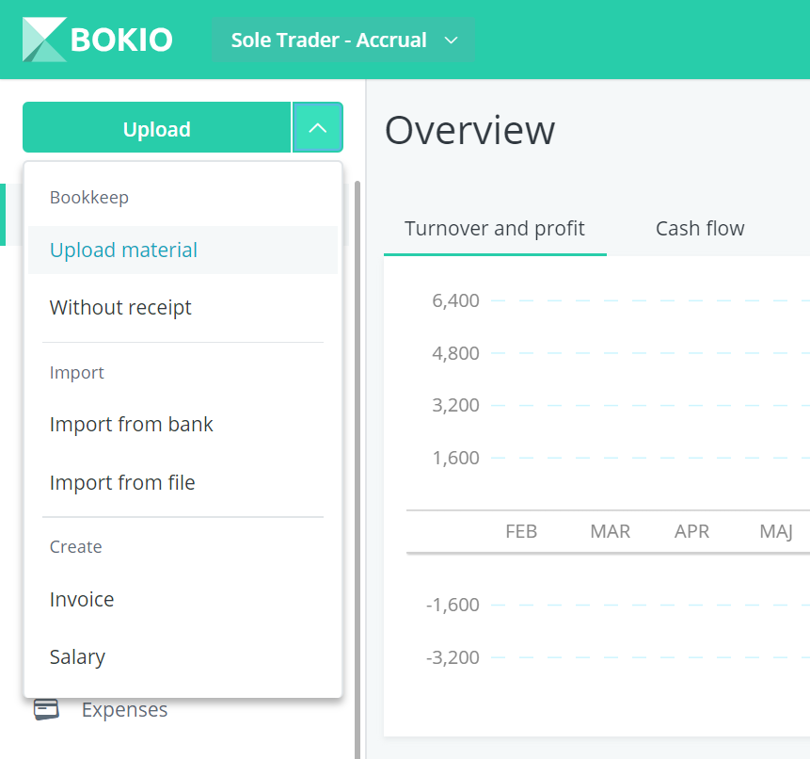Click the APR month label on chart
Screen dimensions: 810x759
(692, 531)
